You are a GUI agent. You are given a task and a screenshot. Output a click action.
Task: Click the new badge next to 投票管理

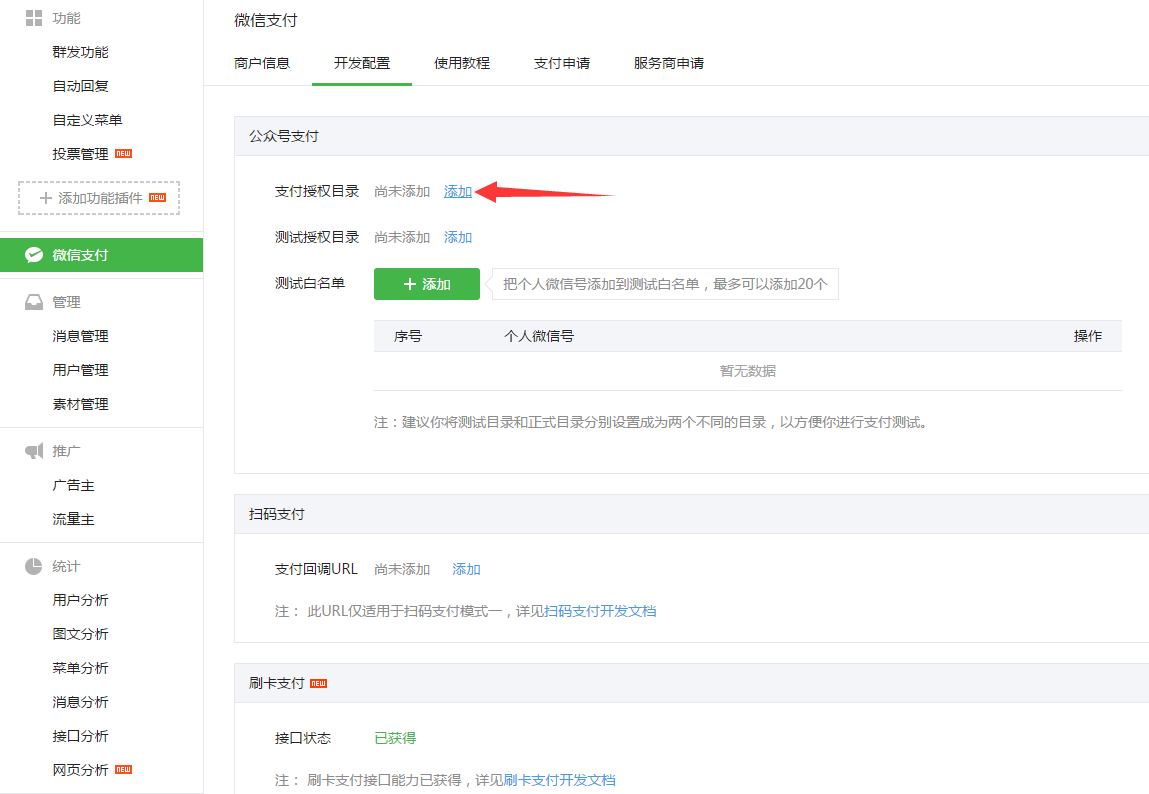[123, 154]
